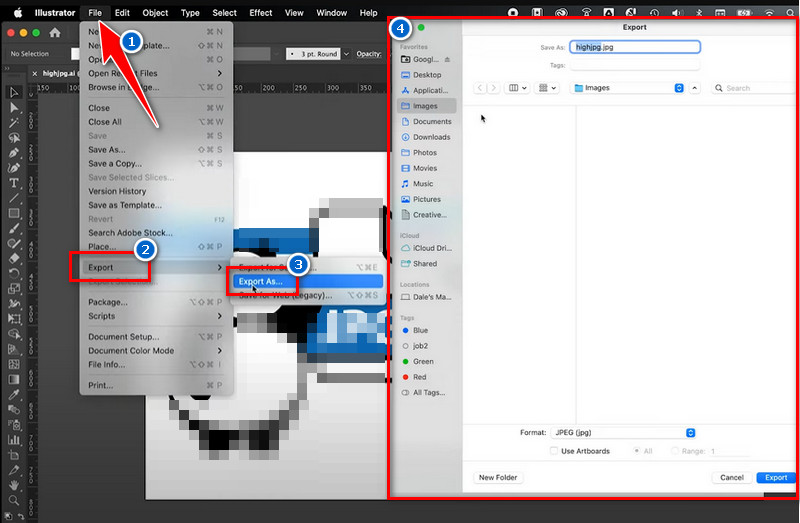Open iCloud Drive in the sidebar
The image size is (800, 523).
[x=426, y=248]
